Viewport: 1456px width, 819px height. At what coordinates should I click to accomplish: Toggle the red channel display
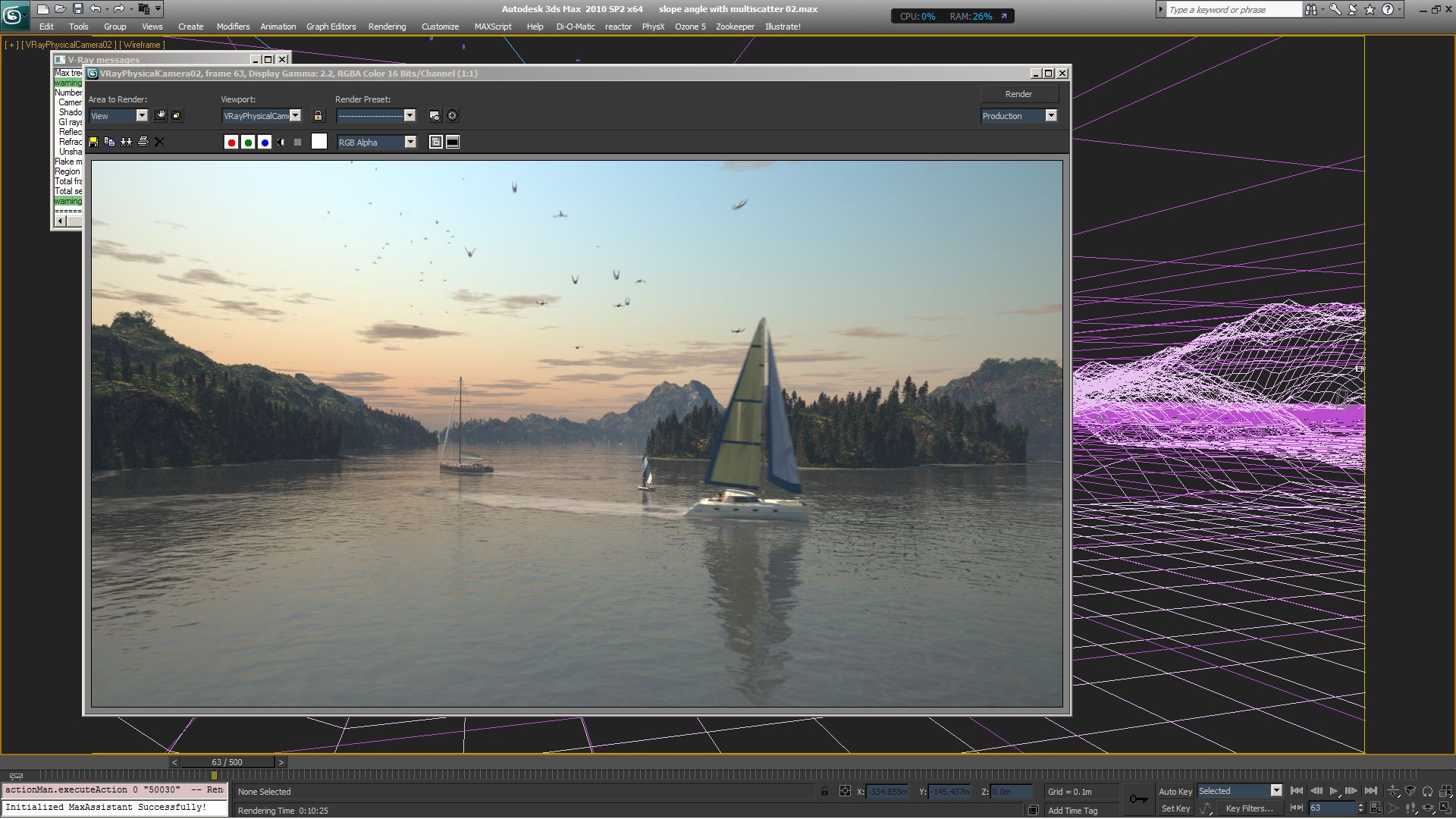(231, 142)
